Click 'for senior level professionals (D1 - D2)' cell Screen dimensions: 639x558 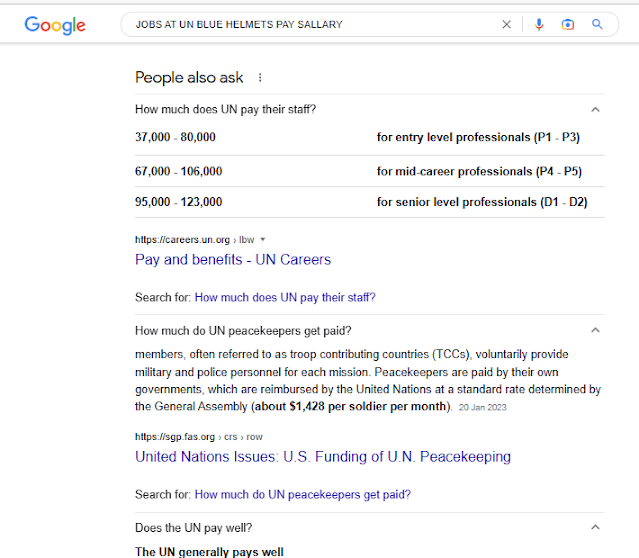click(482, 202)
